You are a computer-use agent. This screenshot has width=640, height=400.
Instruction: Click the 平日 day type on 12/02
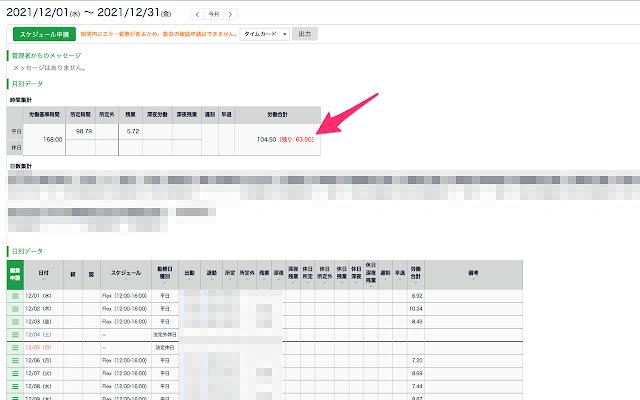pos(165,309)
